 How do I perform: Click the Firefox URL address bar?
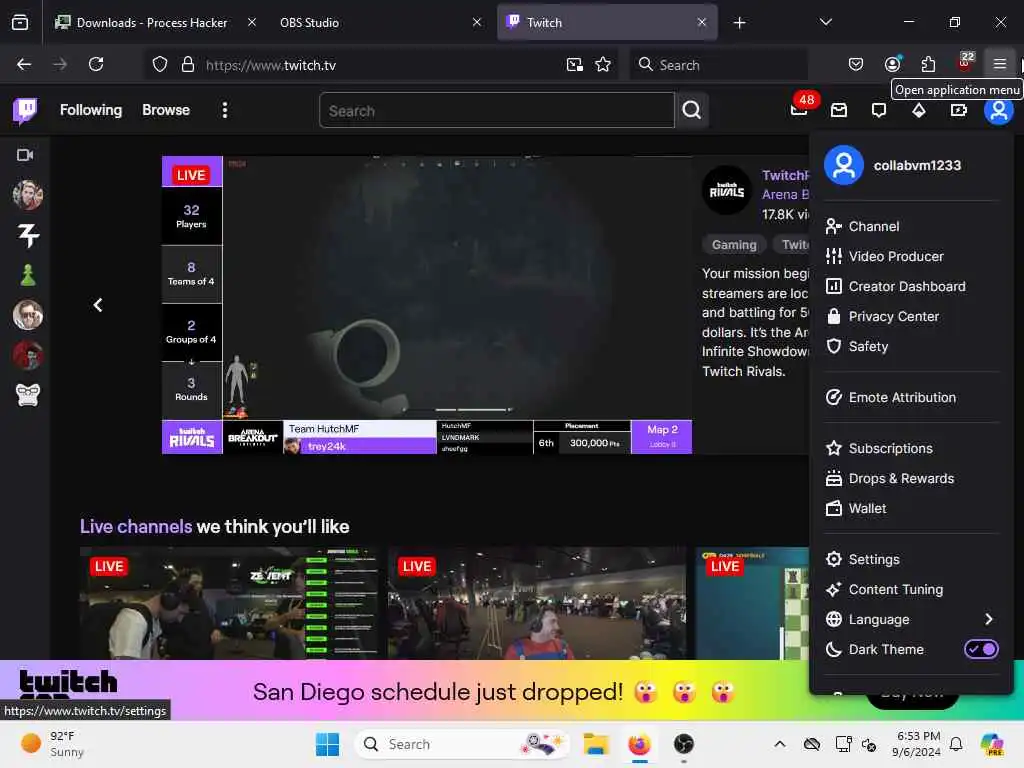[x=379, y=65]
